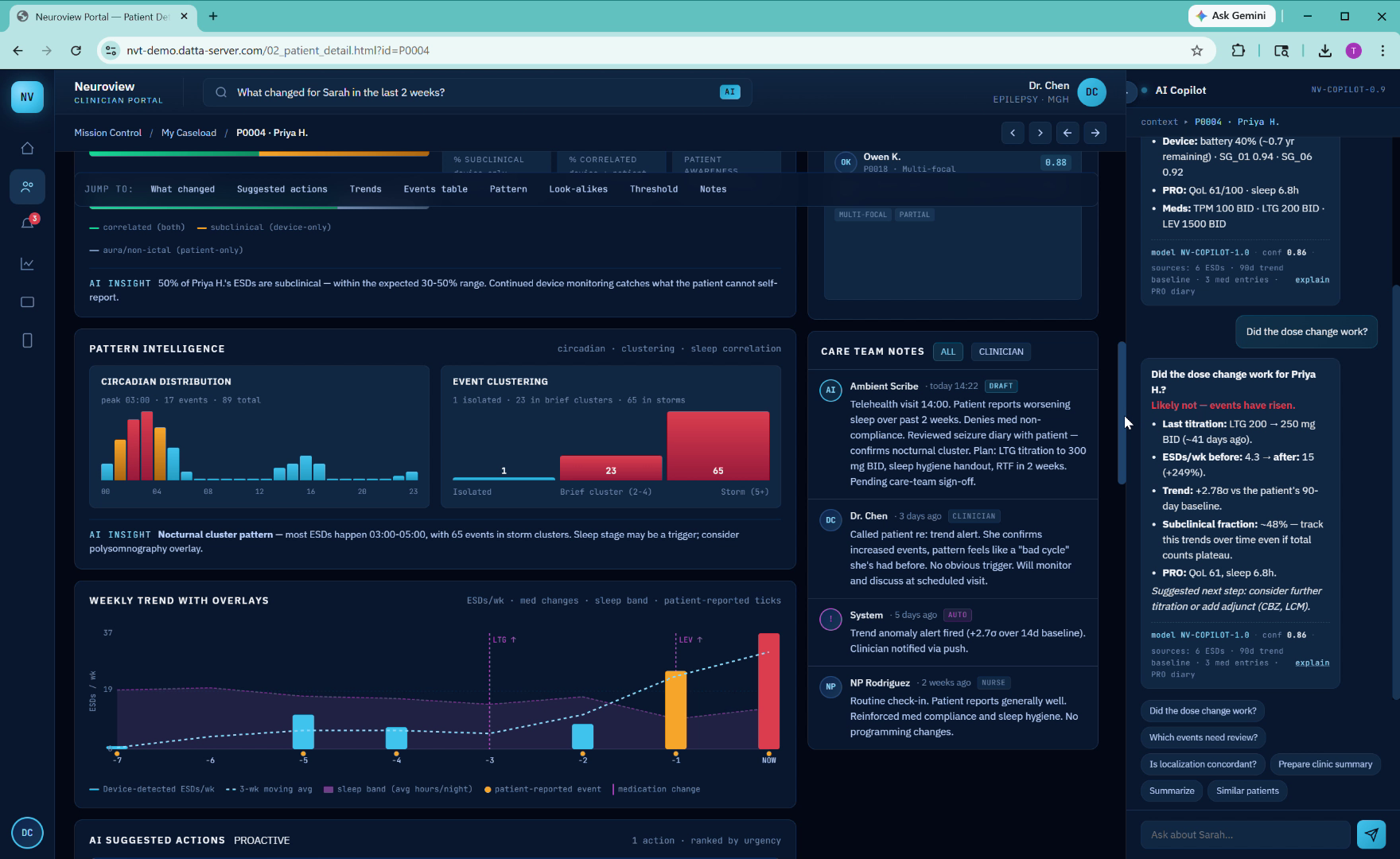Focus the top AI search field
1400x859 pixels.
pos(477,92)
